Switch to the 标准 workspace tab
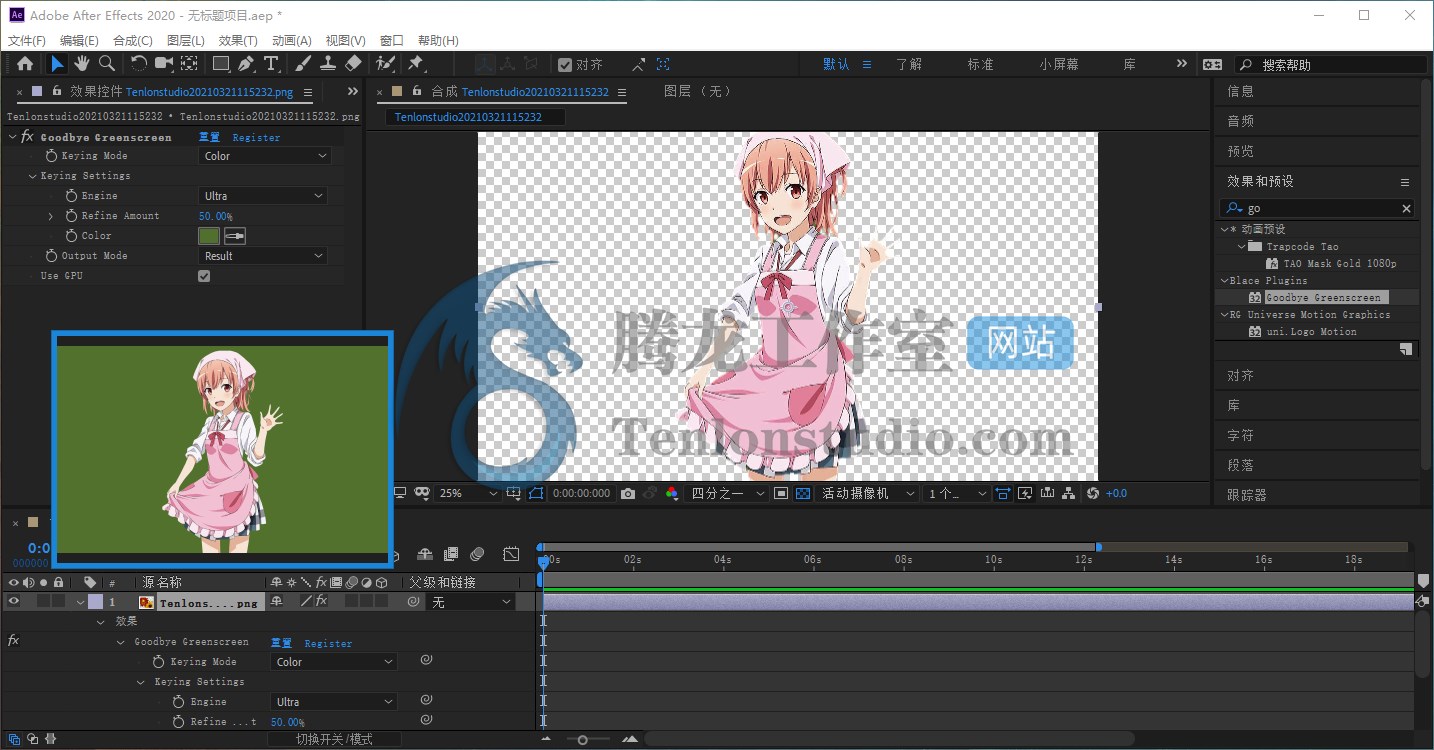The height and width of the screenshot is (750, 1434). click(980, 64)
